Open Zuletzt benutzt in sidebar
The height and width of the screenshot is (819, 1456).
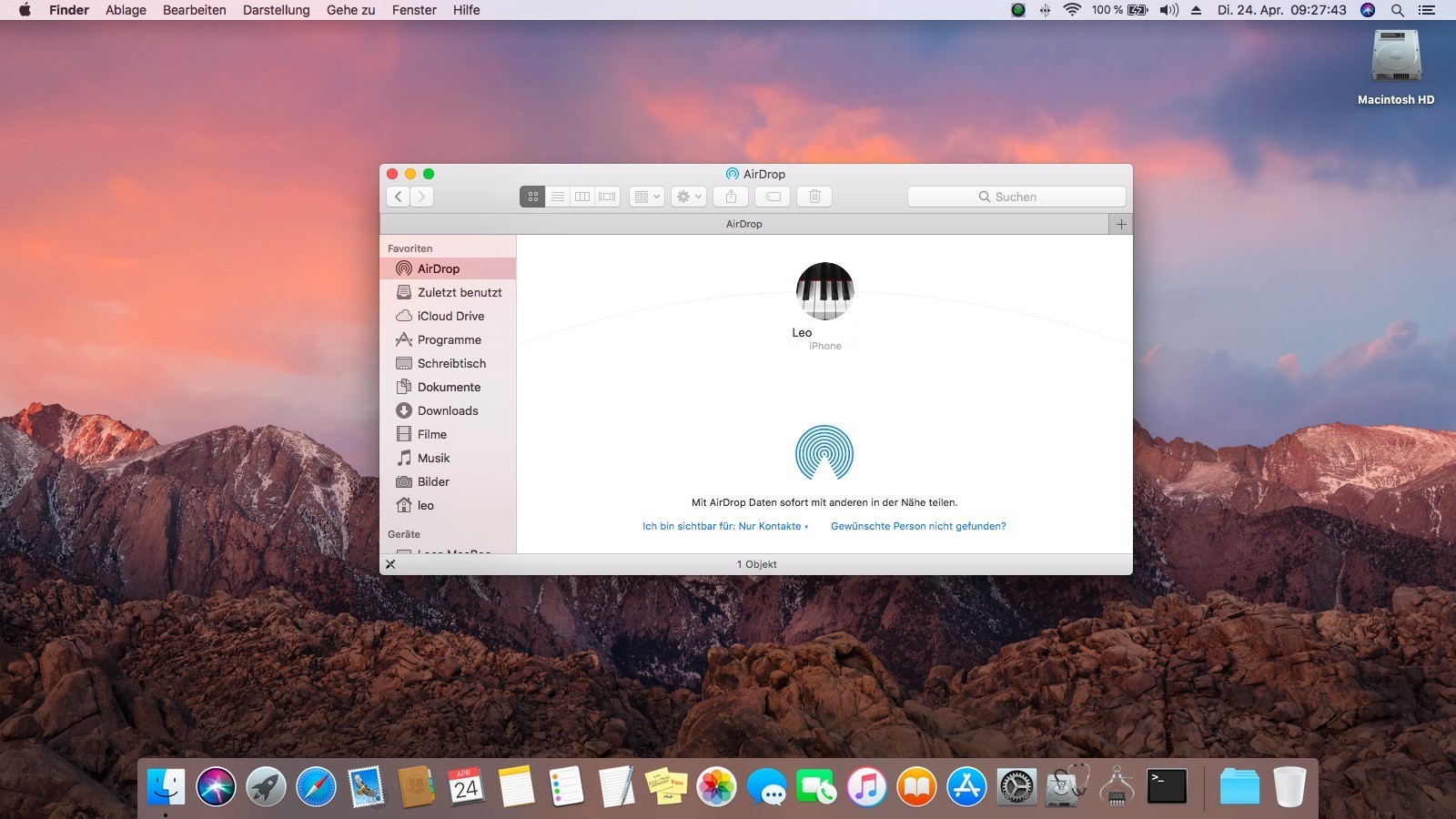[x=448, y=292]
